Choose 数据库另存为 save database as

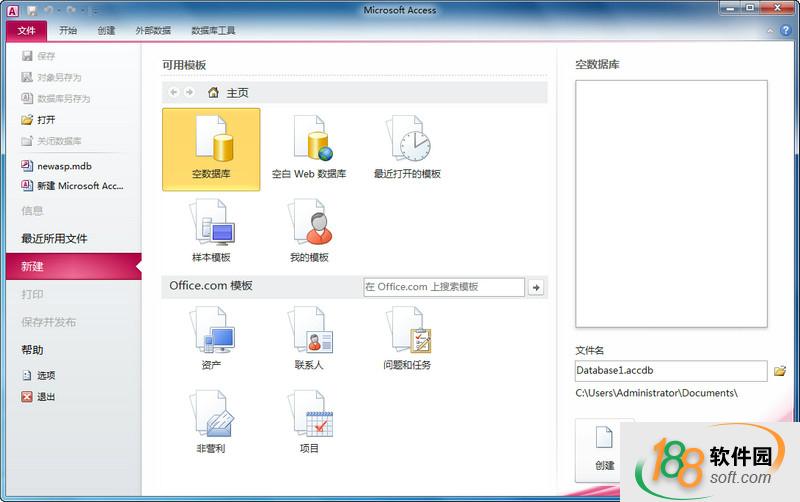56,98
